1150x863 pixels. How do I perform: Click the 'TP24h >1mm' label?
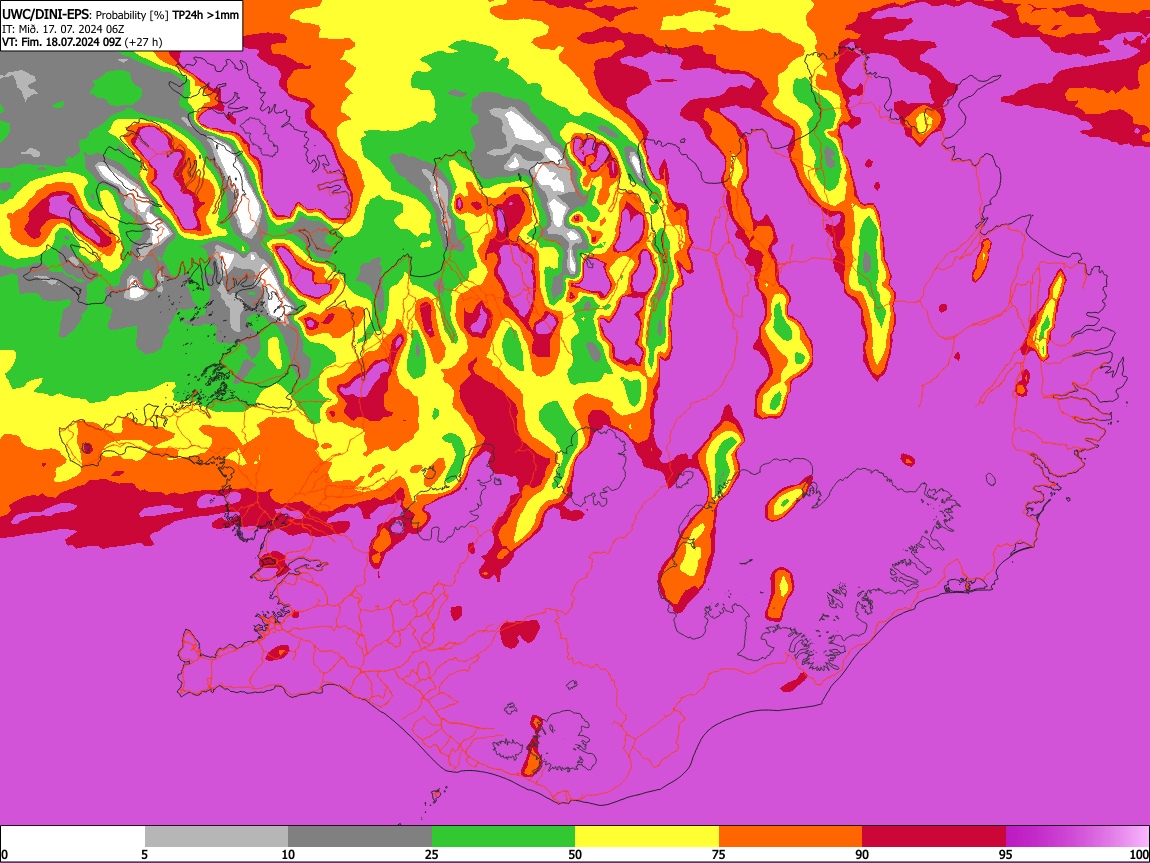pos(205,15)
